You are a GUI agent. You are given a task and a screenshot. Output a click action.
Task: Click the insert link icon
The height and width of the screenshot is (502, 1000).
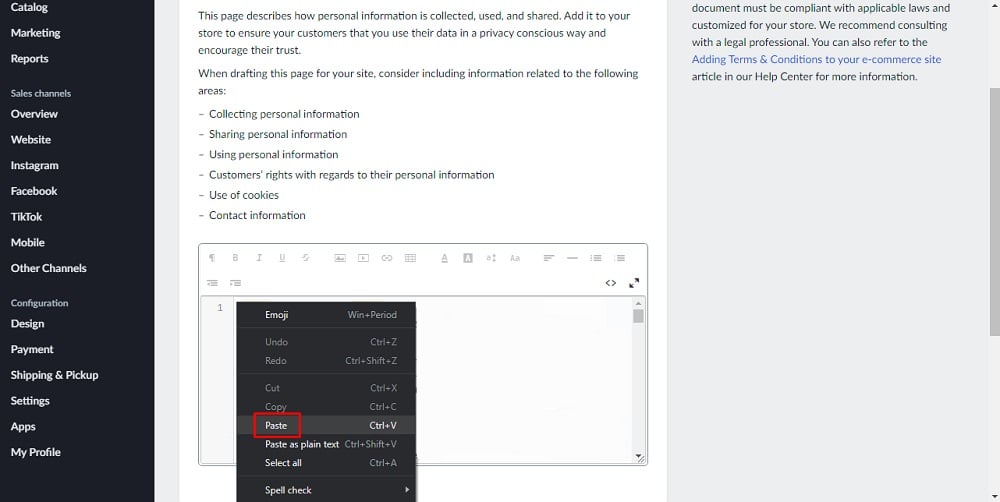pos(386,258)
